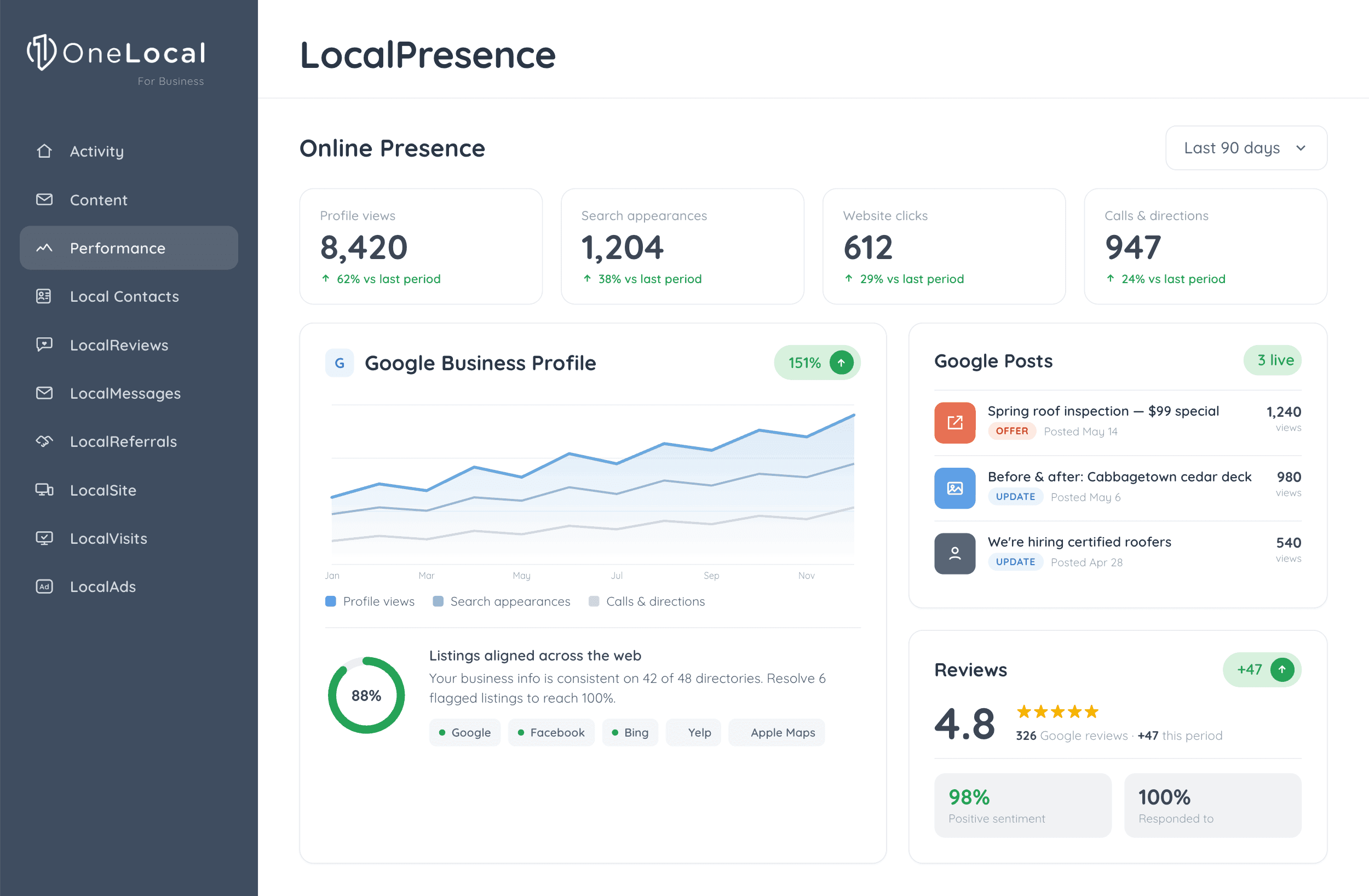Screen dimensions: 1369x896
Task: Click the OFFER tag on first post
Action: (1012, 431)
